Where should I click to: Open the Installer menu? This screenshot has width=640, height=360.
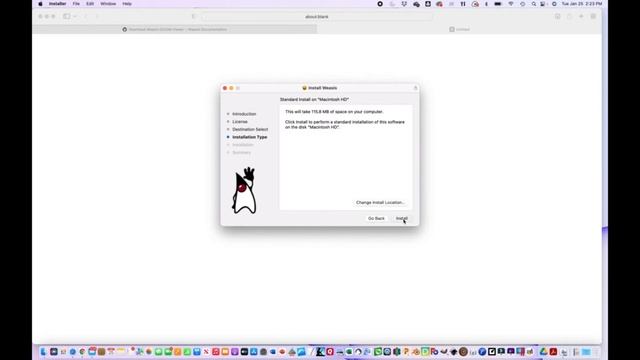(58, 4)
